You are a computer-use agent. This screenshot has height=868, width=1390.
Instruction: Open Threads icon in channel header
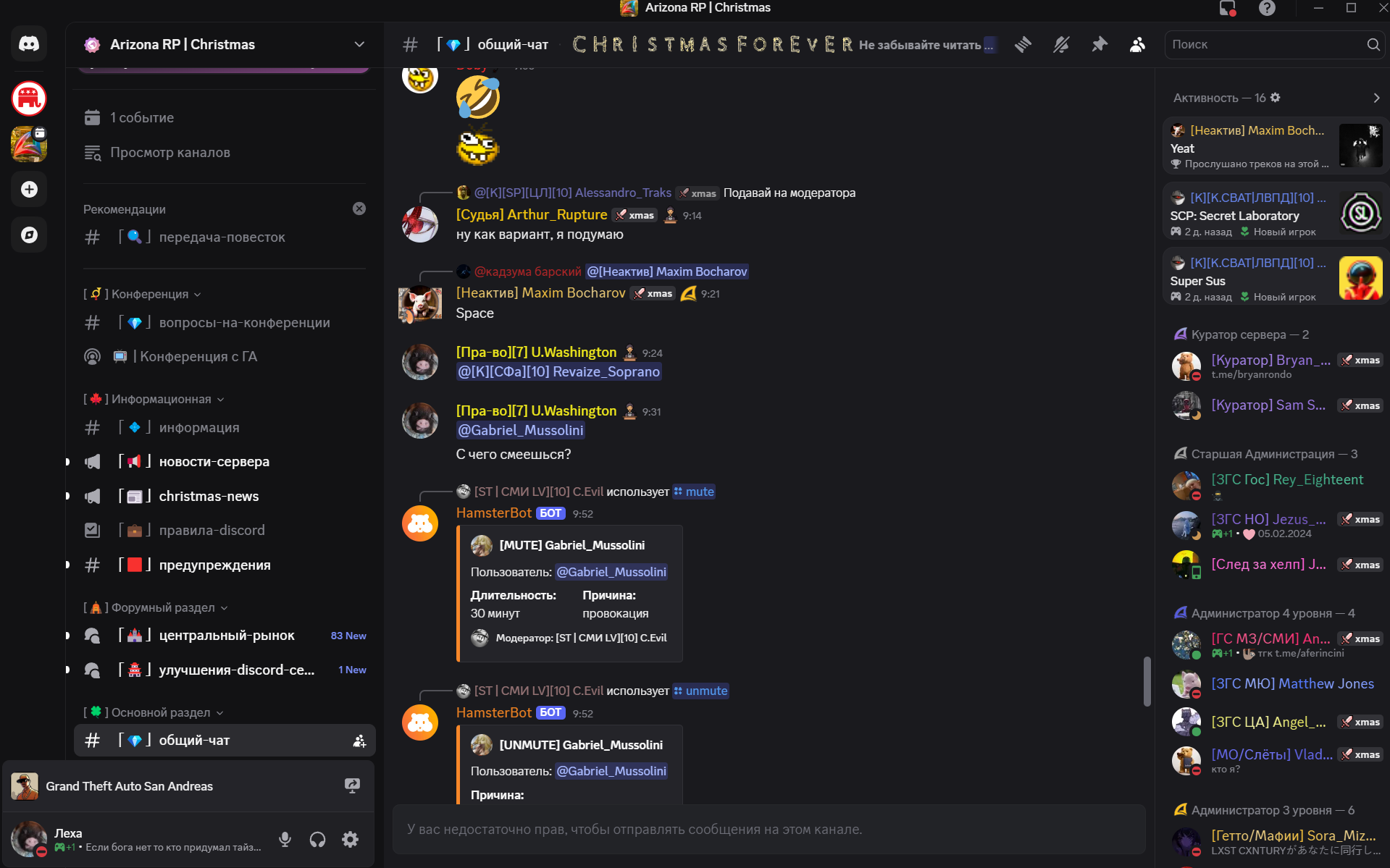coord(1023,45)
